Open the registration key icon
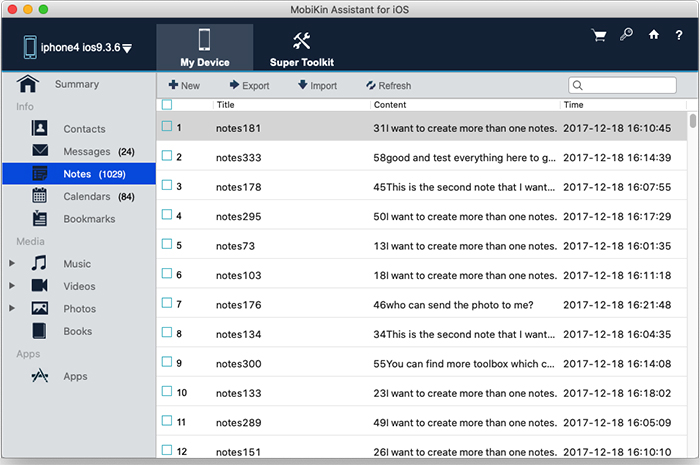700x465 pixels. (626, 34)
